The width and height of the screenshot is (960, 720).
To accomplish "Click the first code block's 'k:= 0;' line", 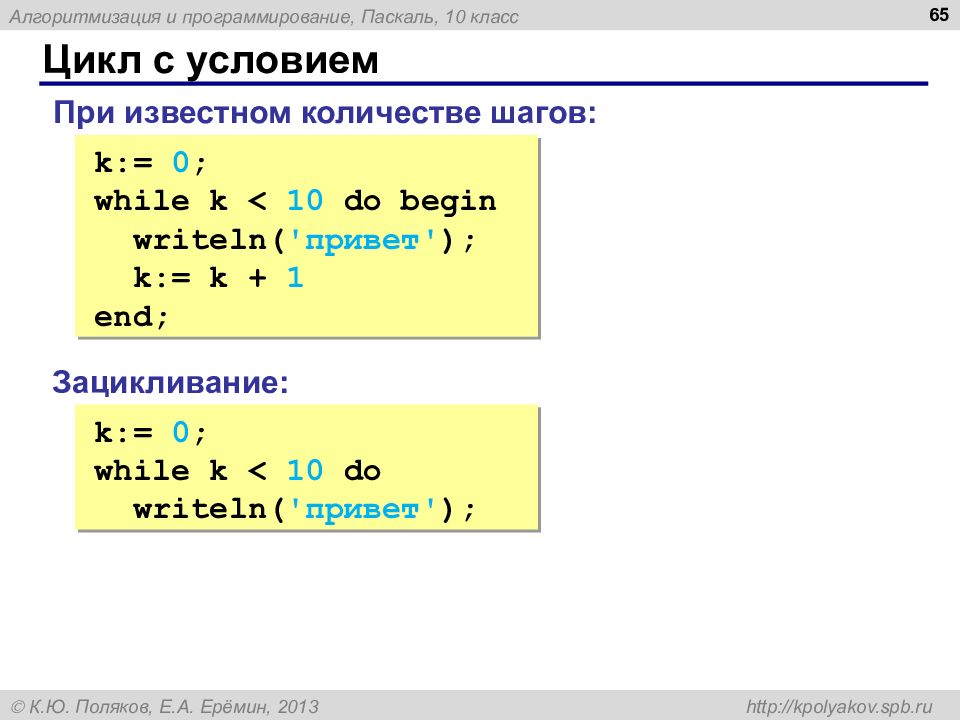I will tap(151, 163).
